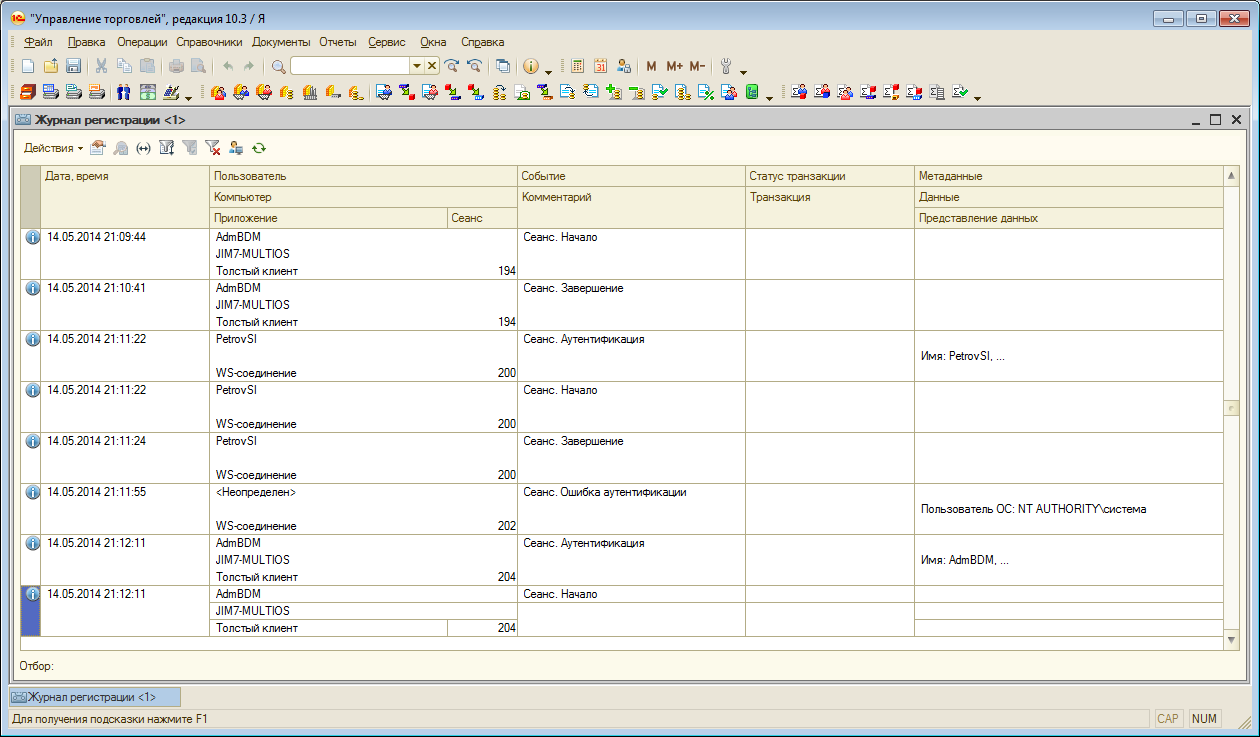Click the disable filter icon with red X
Image resolution: width=1260 pixels, height=737 pixels.
coord(212,148)
